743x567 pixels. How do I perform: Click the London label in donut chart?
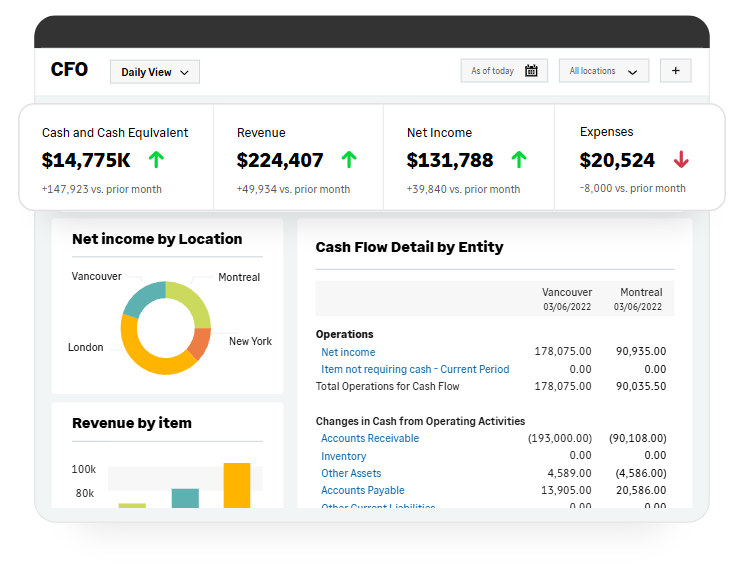click(86, 347)
